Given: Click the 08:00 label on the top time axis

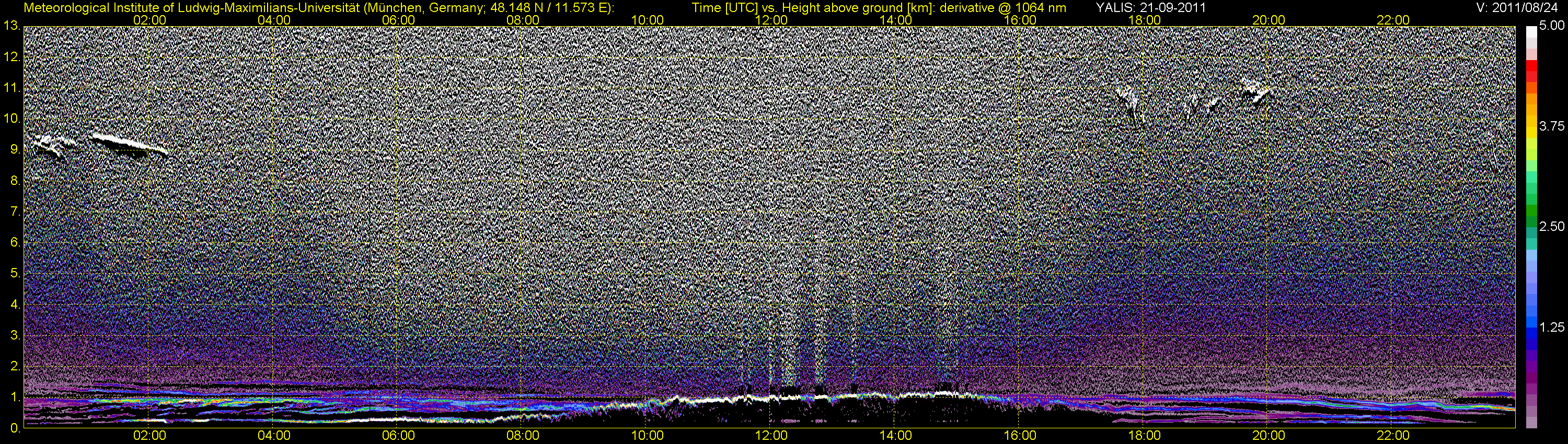Looking at the screenshot, I should 523,20.
